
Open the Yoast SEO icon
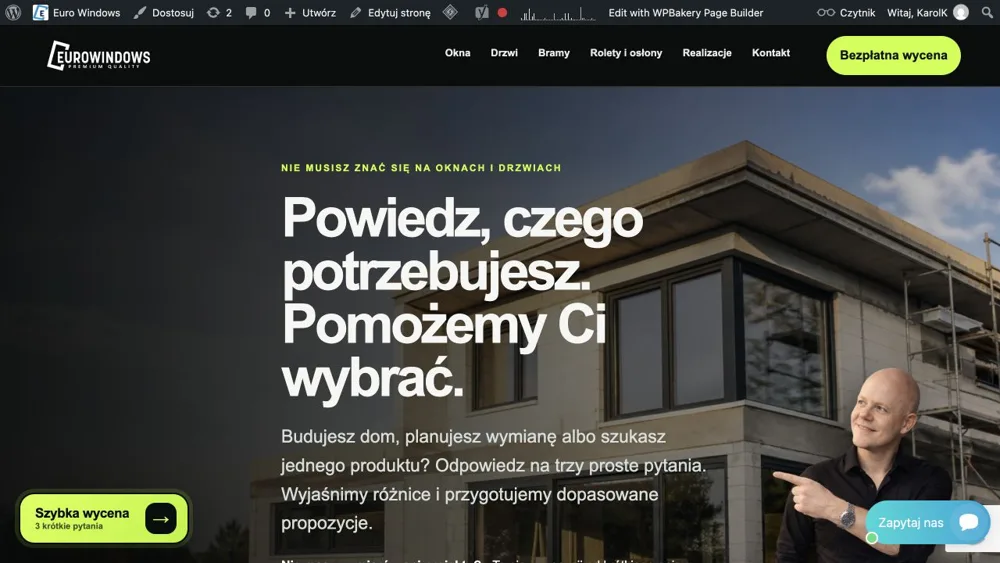click(x=482, y=12)
